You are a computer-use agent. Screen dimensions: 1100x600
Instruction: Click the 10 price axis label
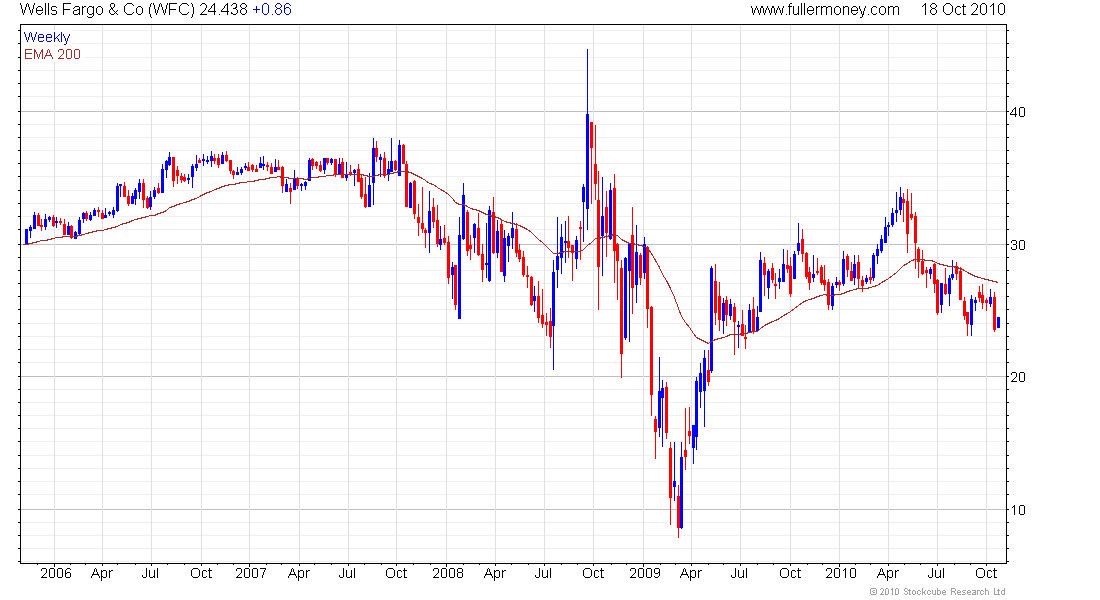click(x=1017, y=509)
